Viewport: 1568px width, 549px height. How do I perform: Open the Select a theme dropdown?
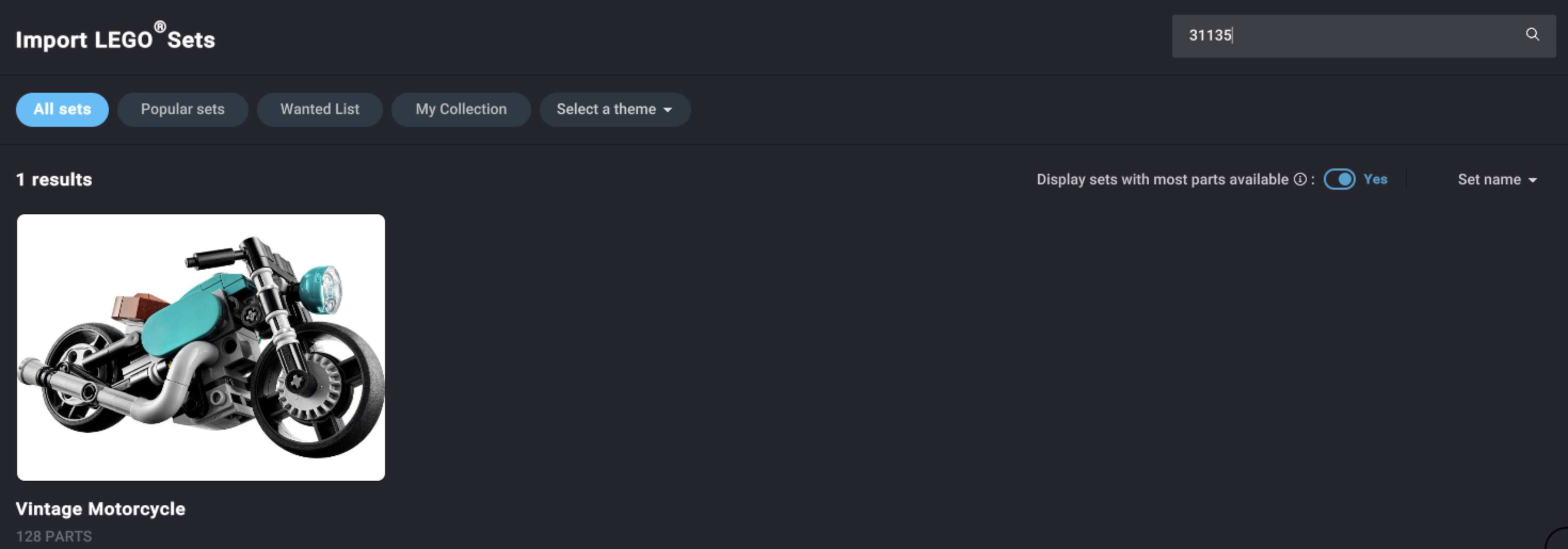coord(614,110)
